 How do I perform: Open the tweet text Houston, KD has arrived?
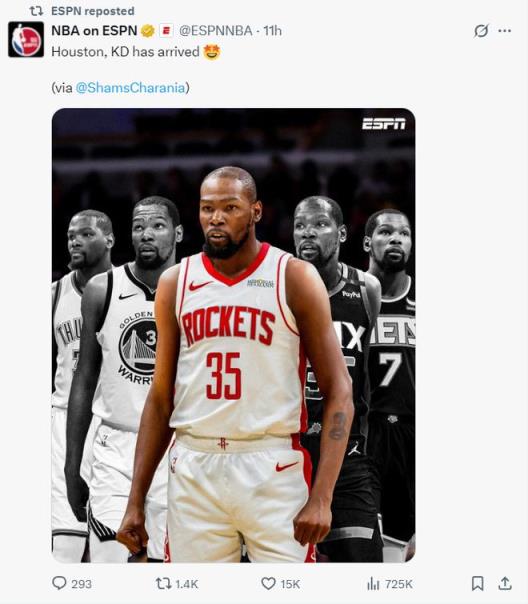(x=125, y=52)
